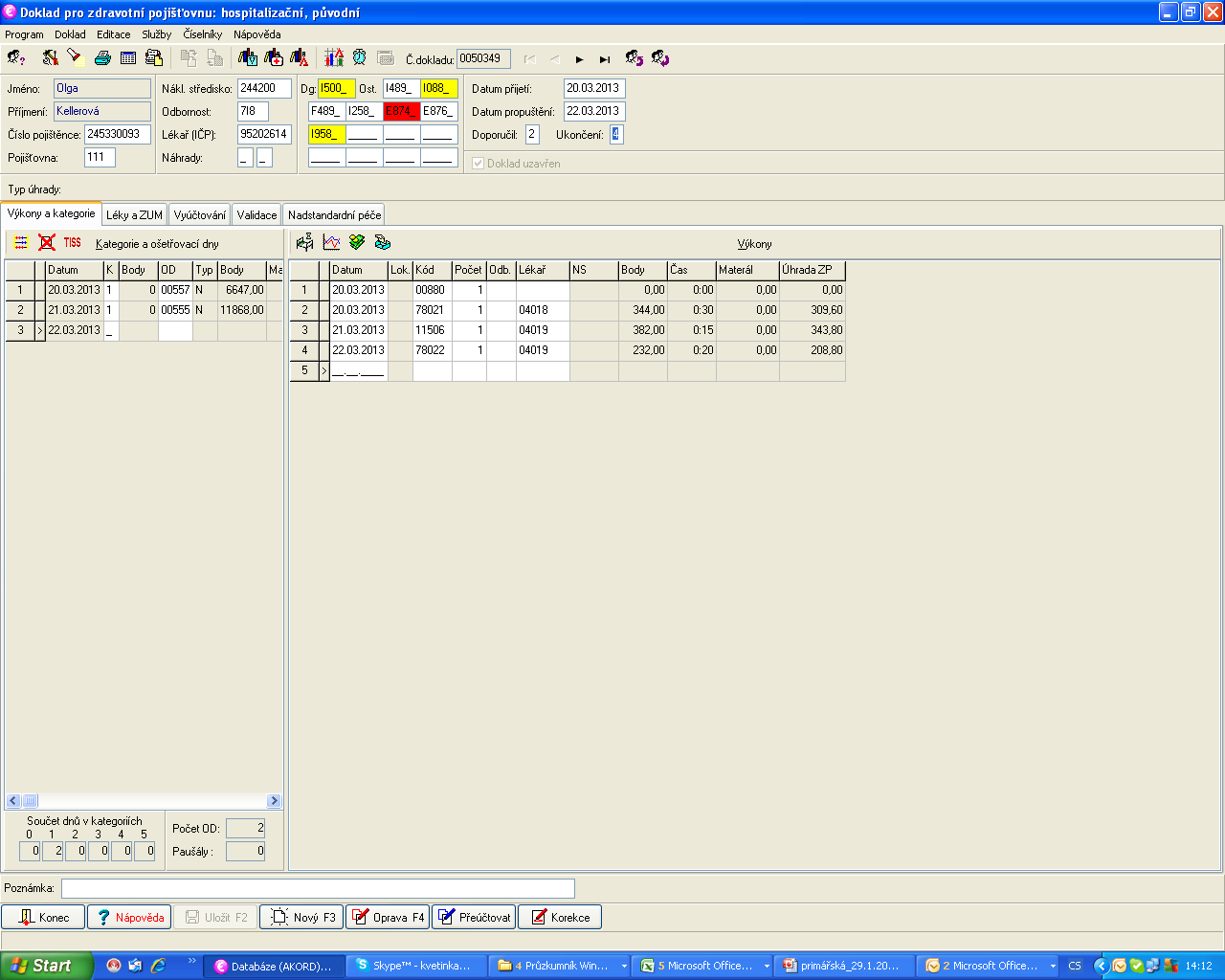
Task: Click the colored bar chart toolbar icon
Action: point(334,58)
